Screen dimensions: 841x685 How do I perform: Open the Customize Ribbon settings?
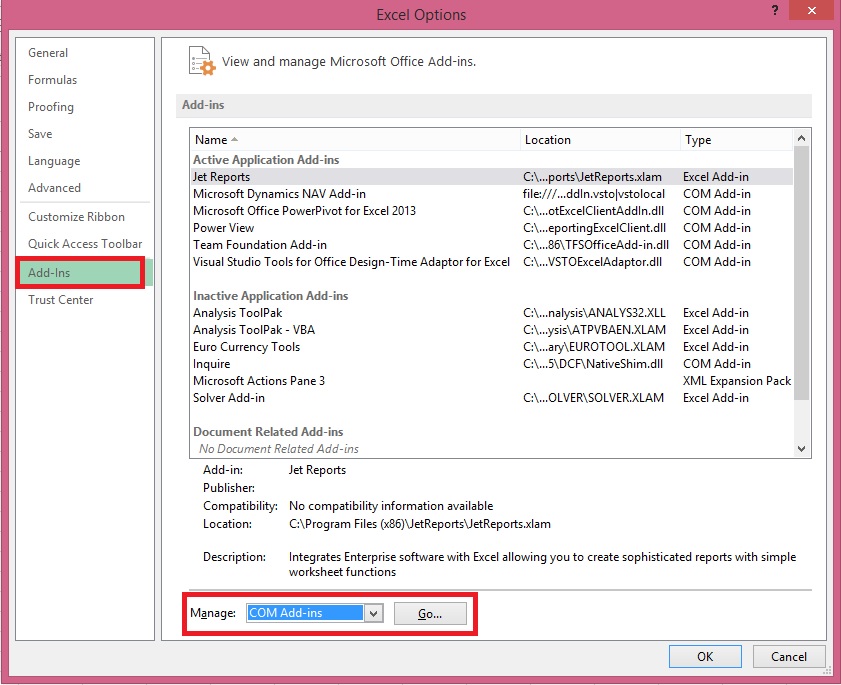pyautogui.click(x=78, y=216)
